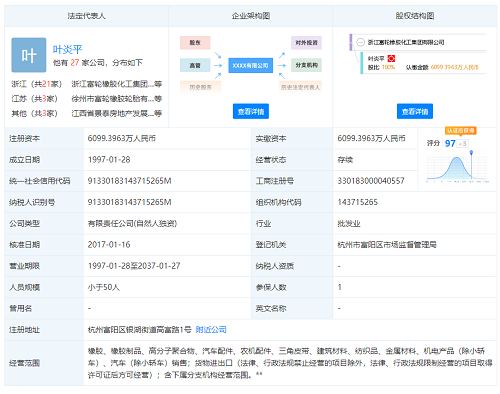Open 江苏 (共3家) company list
Screen dimensions: 500x394
(35, 99)
